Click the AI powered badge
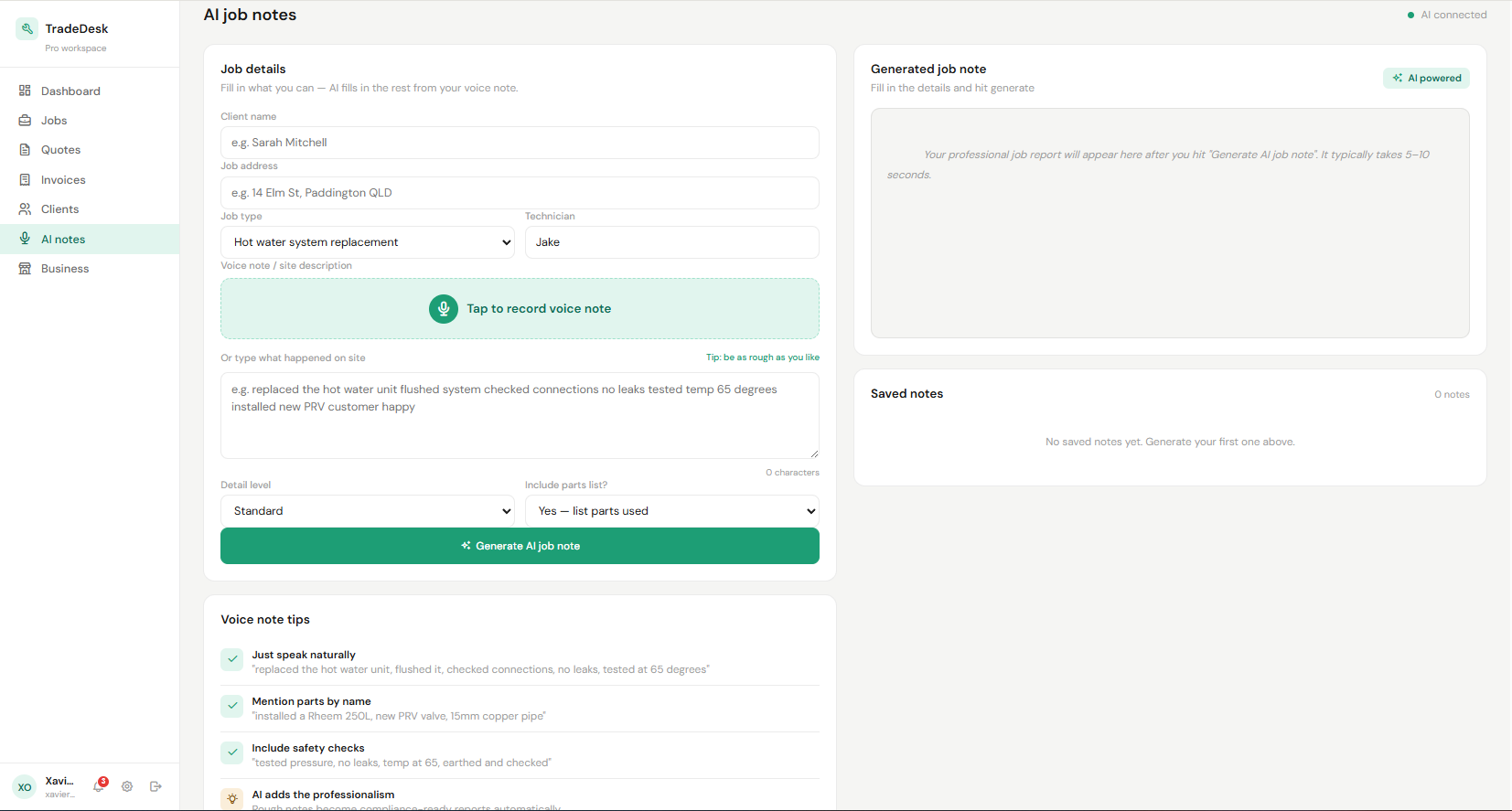 click(1426, 78)
